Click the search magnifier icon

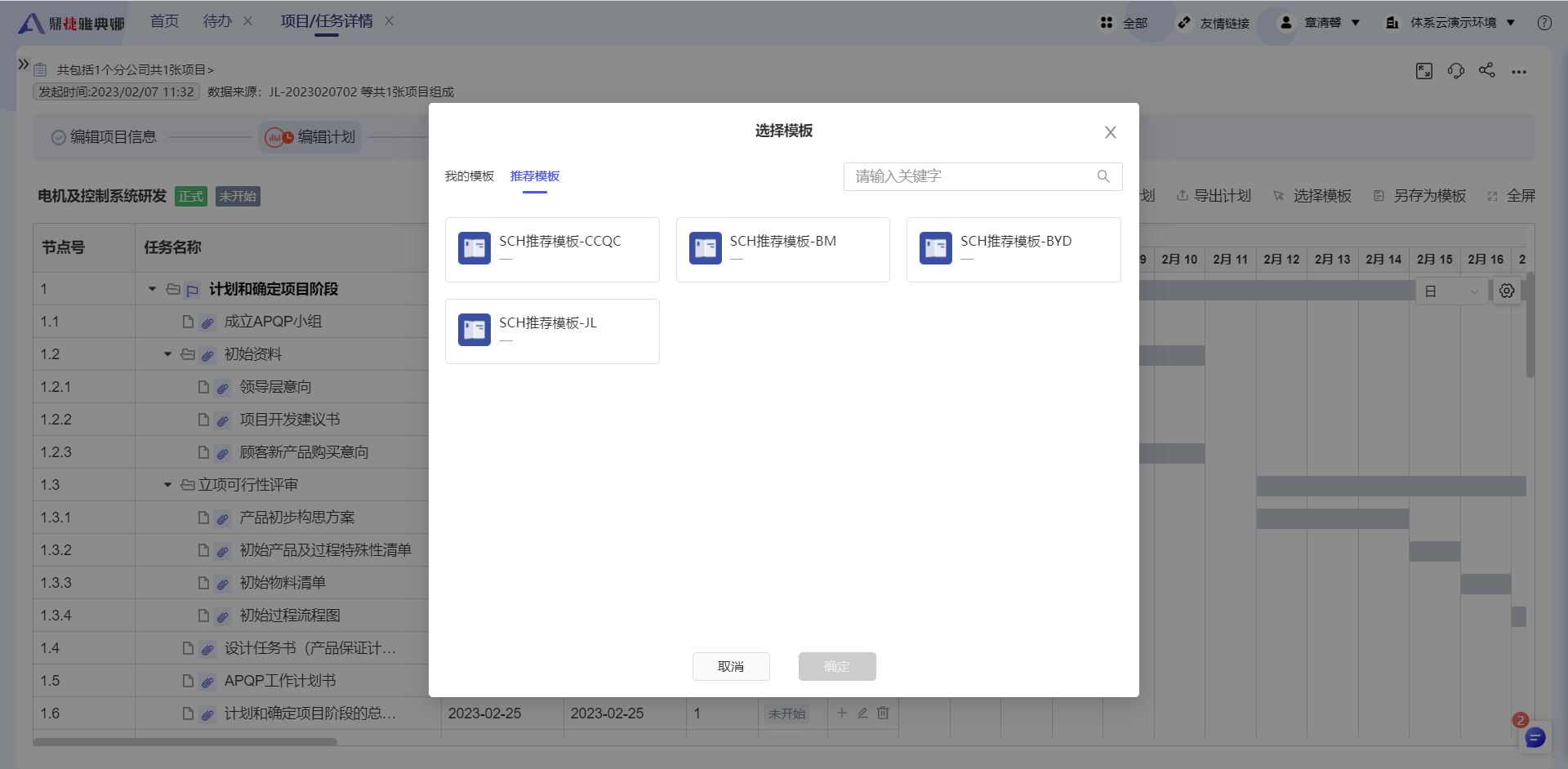pos(1103,176)
